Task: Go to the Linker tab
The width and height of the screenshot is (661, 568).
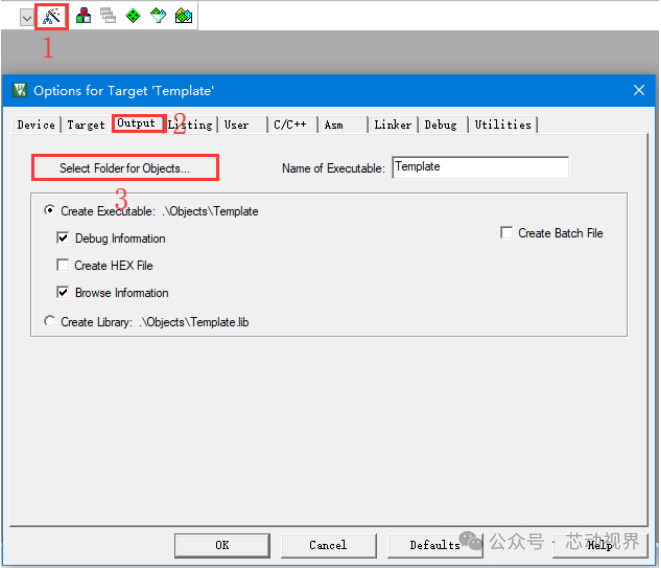Action: (x=393, y=125)
